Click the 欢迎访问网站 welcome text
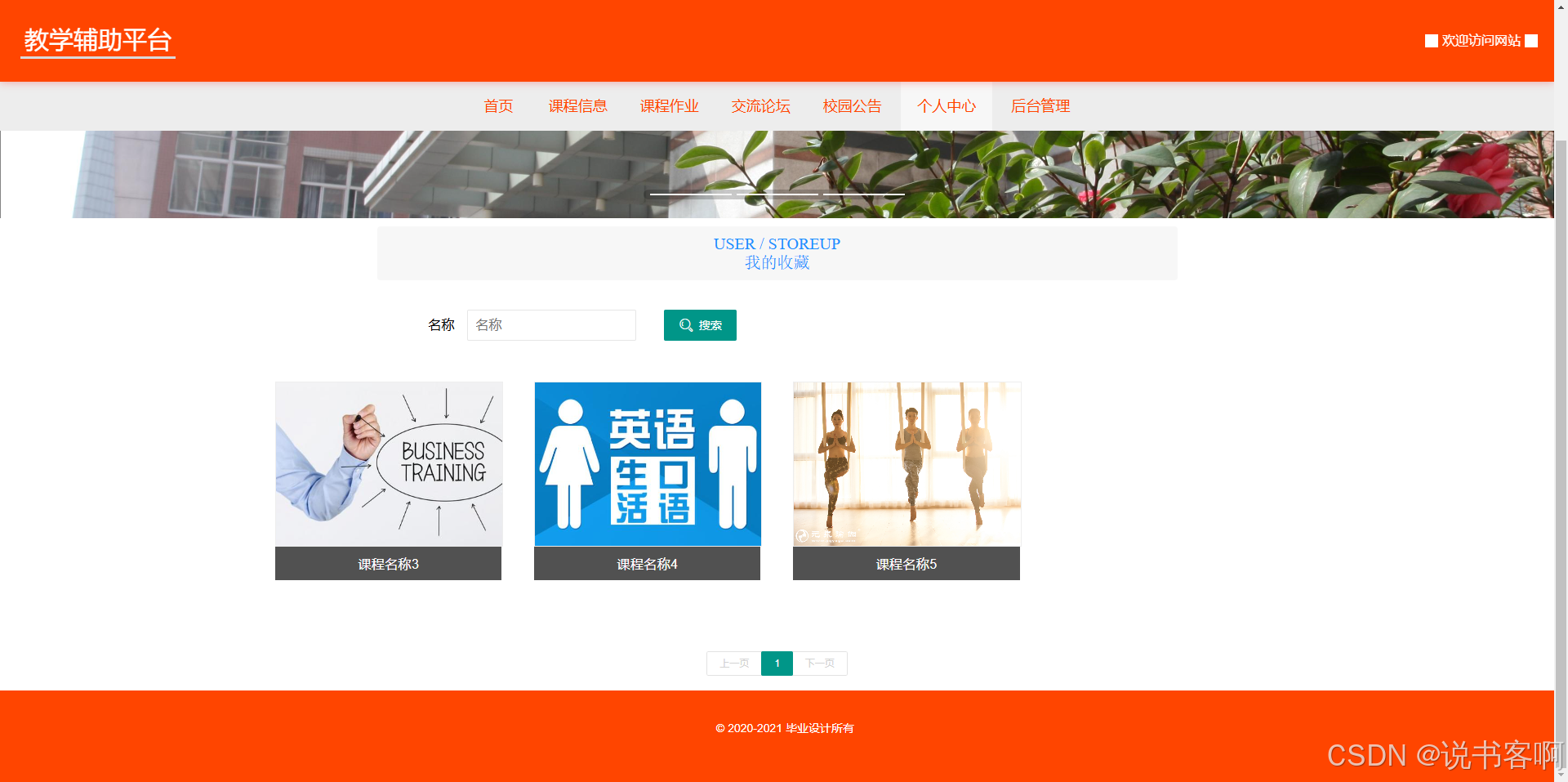This screenshot has height=782, width=1568. point(1481,41)
